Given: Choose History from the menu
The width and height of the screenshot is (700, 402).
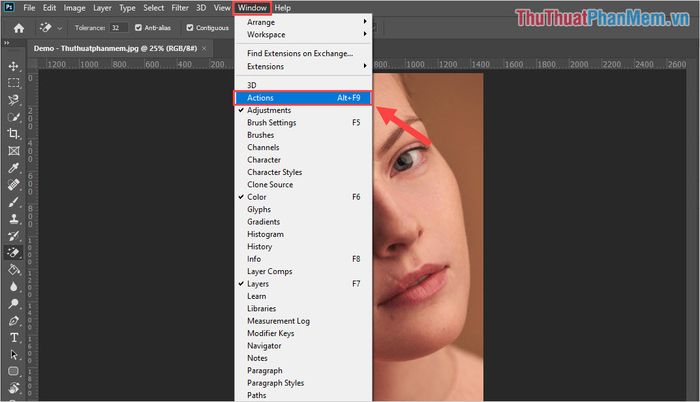Looking at the screenshot, I should (303, 247).
